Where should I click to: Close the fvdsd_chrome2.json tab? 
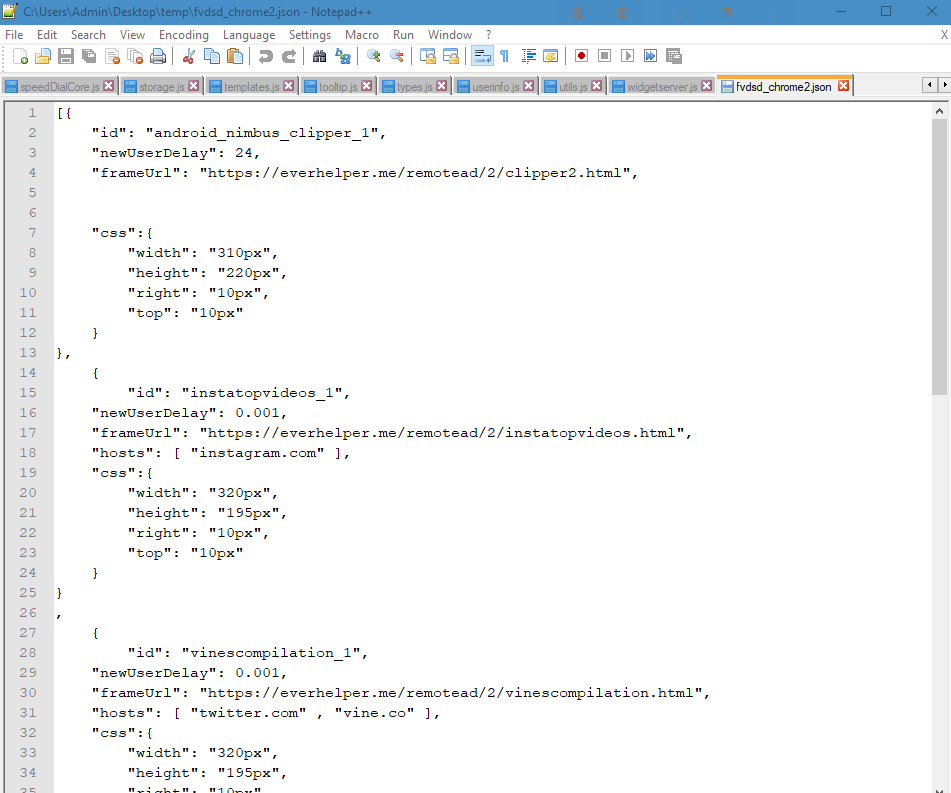pyautogui.click(x=843, y=86)
